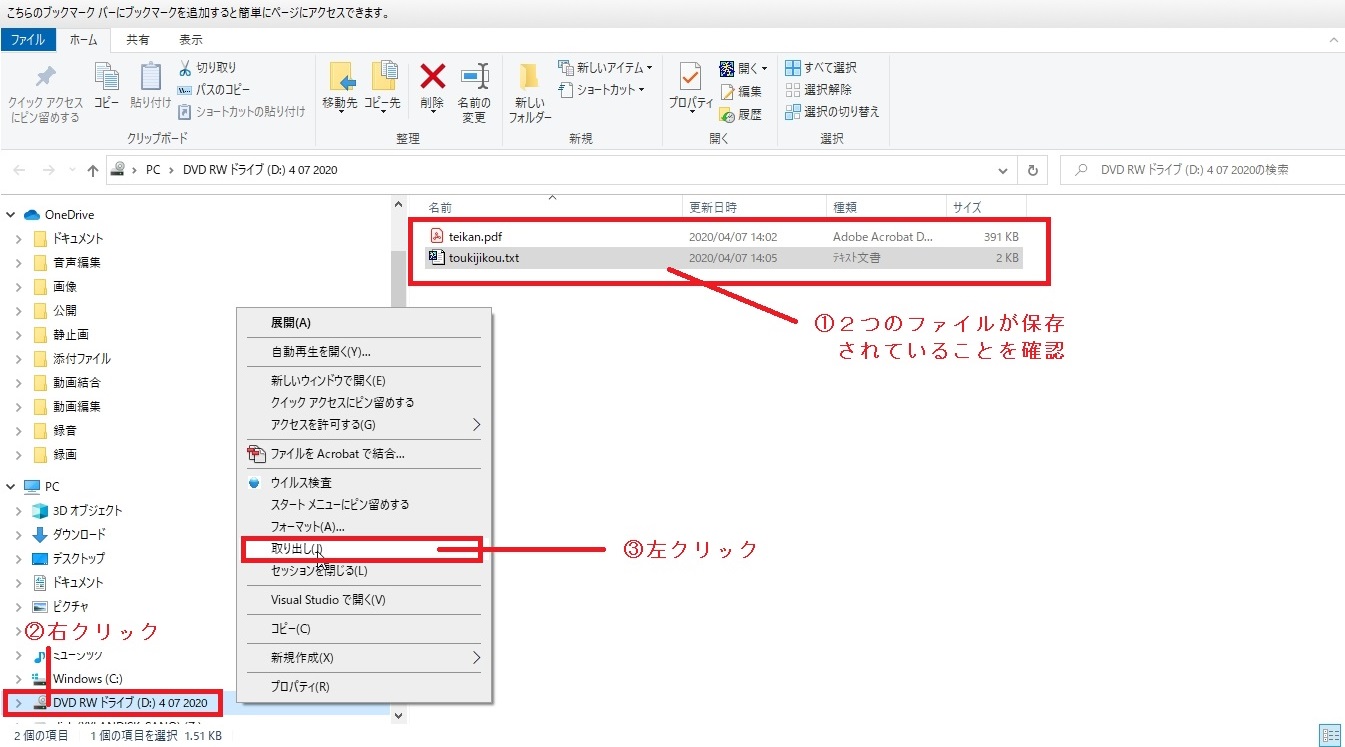1345x747 pixels.
Task: Switch to the Share (共有) ribbon tab
Action: (x=138, y=40)
